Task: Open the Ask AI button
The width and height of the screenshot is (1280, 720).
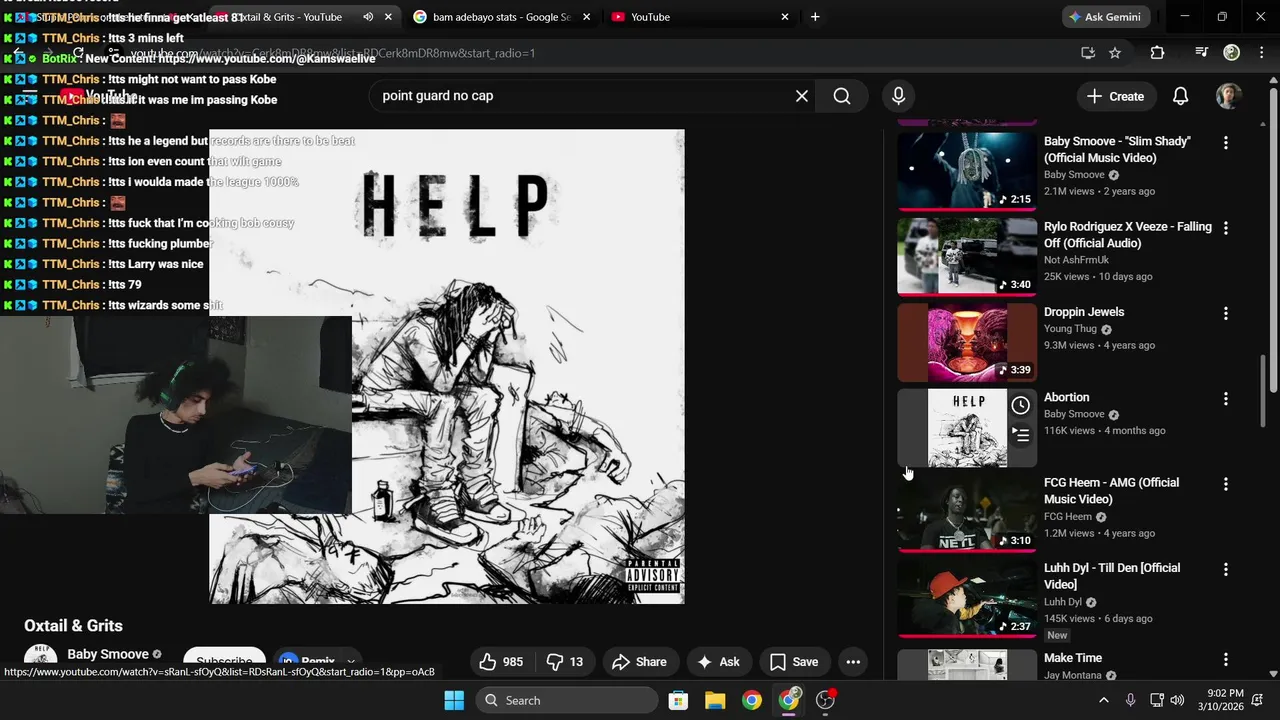Action: coord(718,662)
